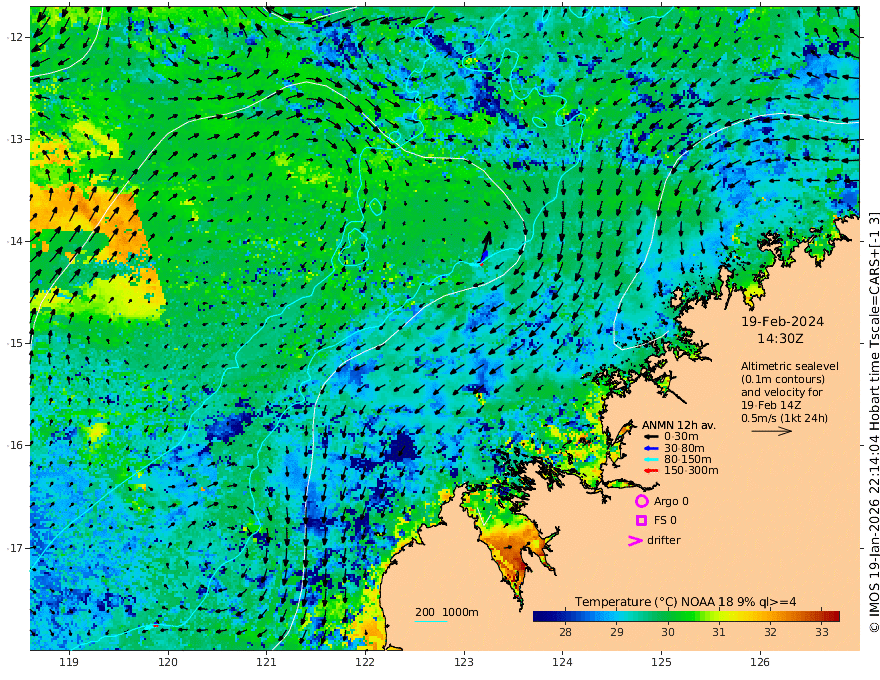Click the time text 14:30Z
The width and height of the screenshot is (880, 680).
780,339
